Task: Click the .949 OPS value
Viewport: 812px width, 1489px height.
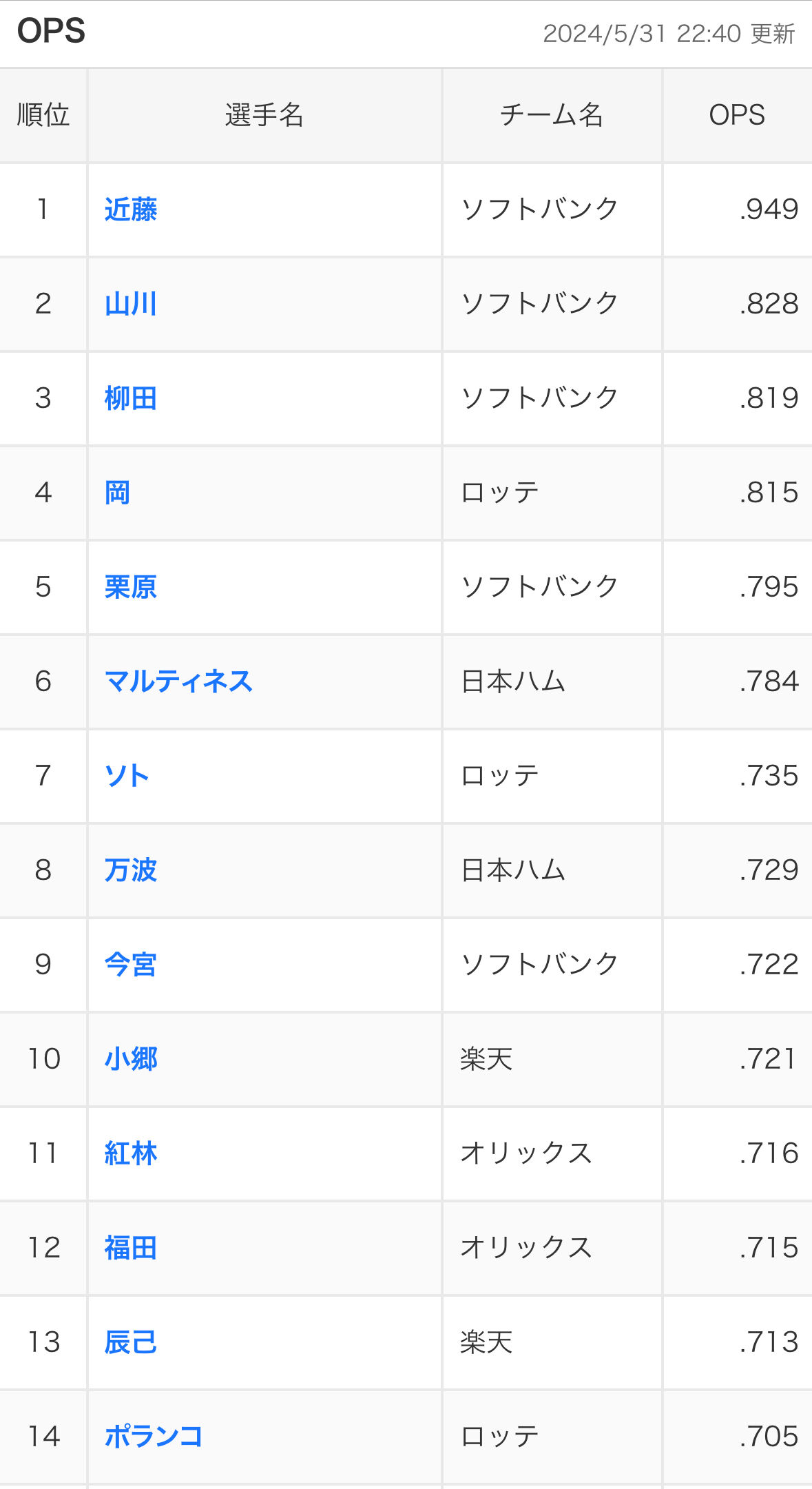Action: [769, 209]
